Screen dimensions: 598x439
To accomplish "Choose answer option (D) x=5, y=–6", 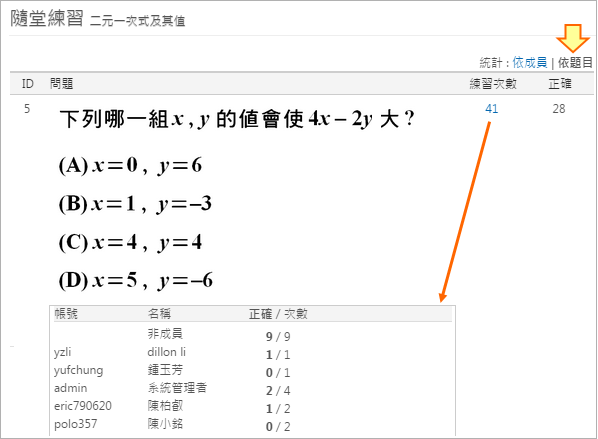I will [x=135, y=281].
